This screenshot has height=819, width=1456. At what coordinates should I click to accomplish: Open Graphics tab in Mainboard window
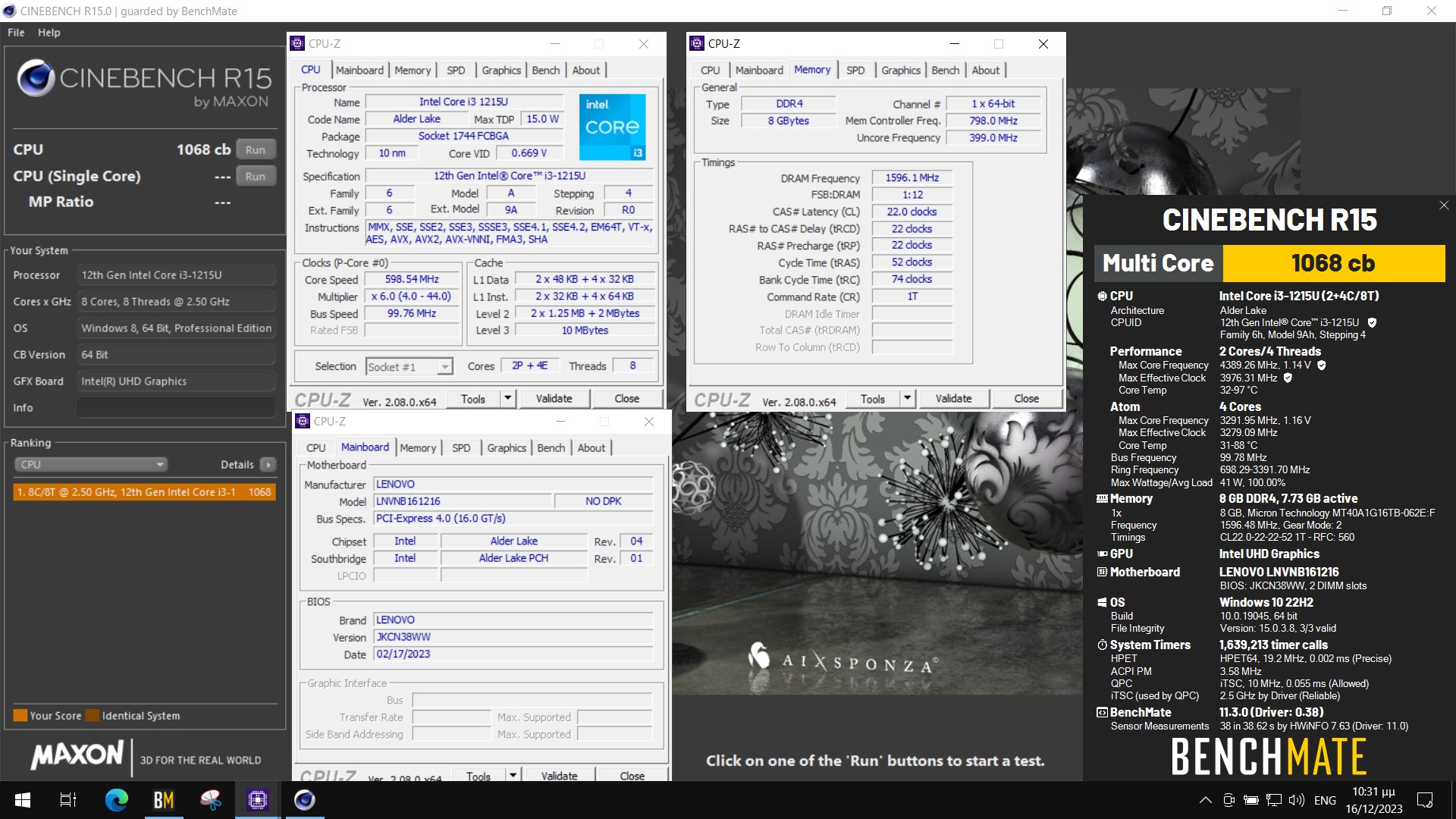click(x=507, y=448)
